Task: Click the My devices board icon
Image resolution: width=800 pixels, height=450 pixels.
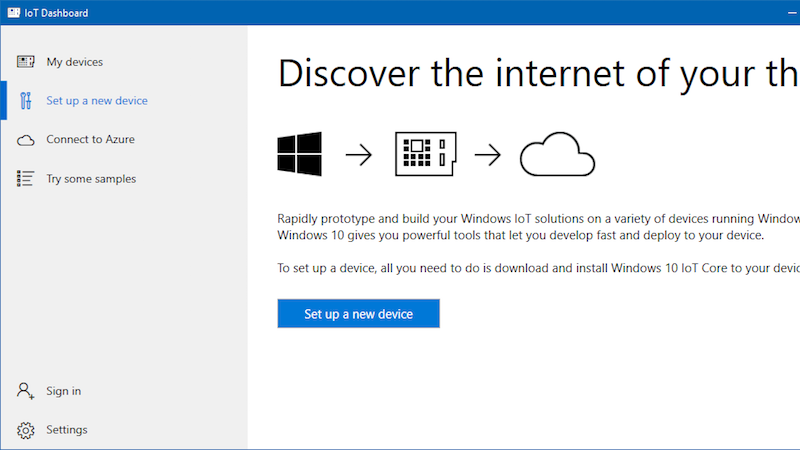Action: (x=26, y=62)
